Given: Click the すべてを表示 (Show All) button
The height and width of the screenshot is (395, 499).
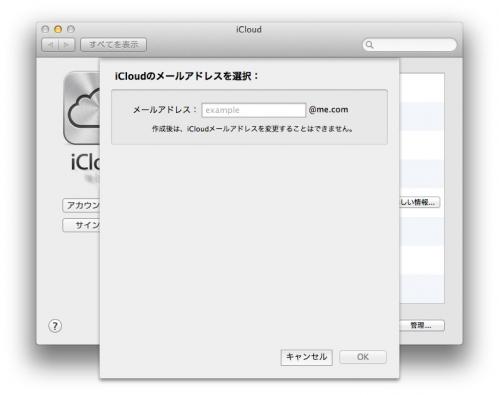Looking at the screenshot, I should coord(113,44).
